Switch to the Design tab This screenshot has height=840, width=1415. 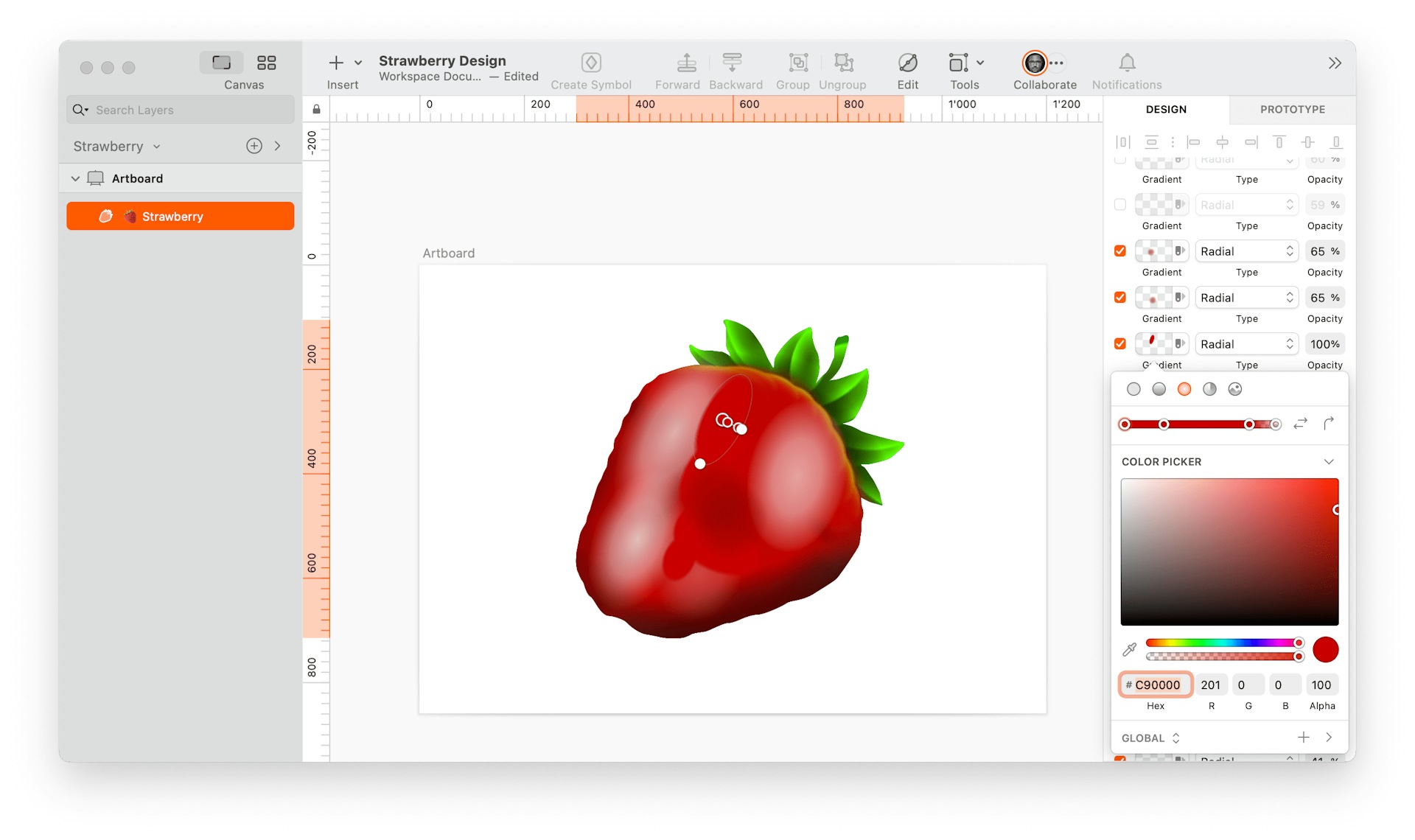[x=1165, y=109]
